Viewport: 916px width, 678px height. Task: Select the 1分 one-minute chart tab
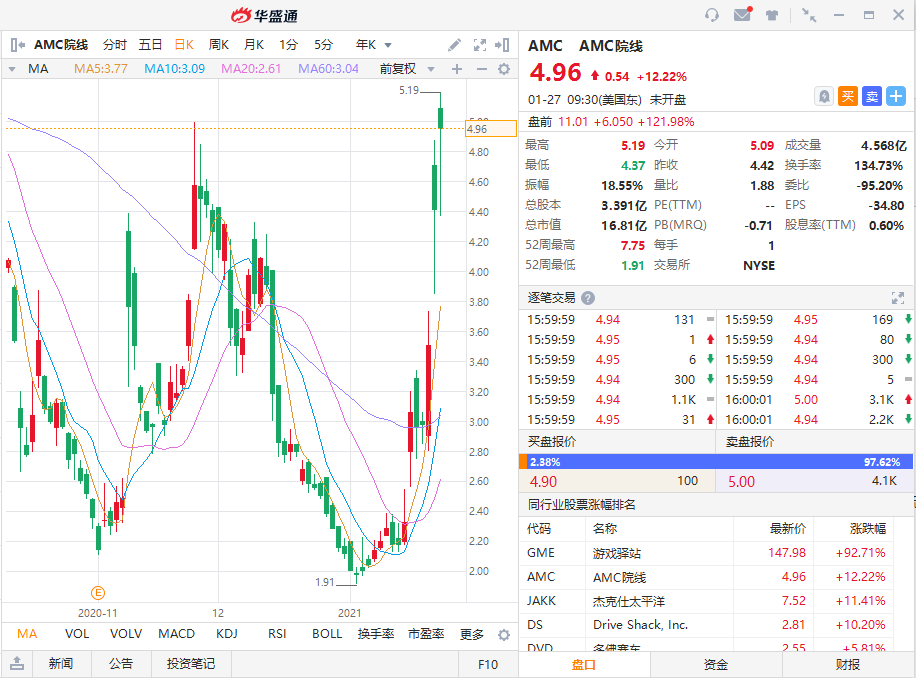[288, 45]
